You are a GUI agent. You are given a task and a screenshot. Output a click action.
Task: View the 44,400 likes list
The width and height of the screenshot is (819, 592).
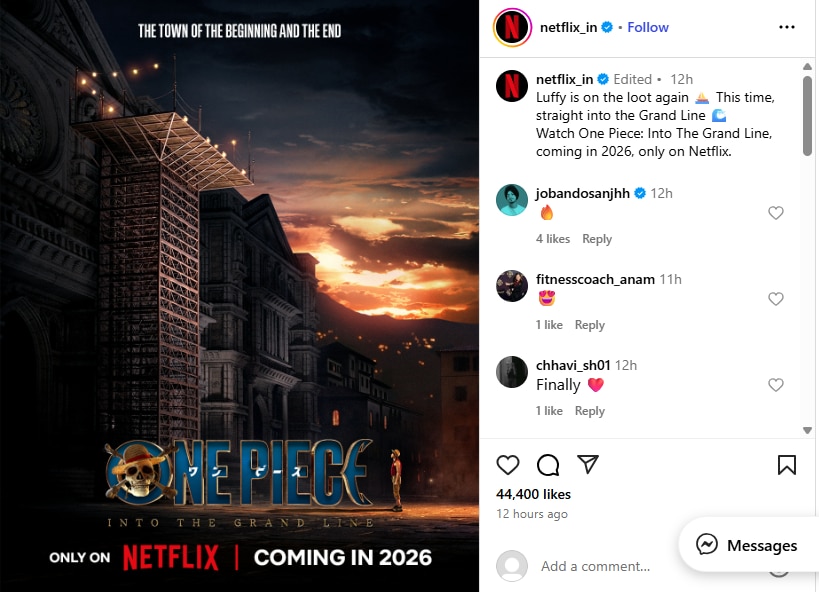[533, 494]
